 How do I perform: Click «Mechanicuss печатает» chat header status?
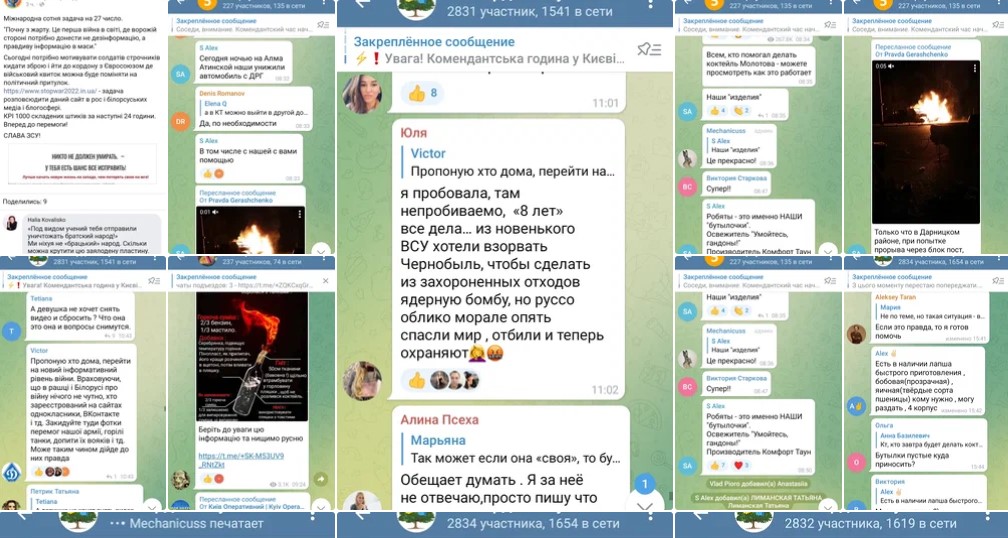(187, 524)
